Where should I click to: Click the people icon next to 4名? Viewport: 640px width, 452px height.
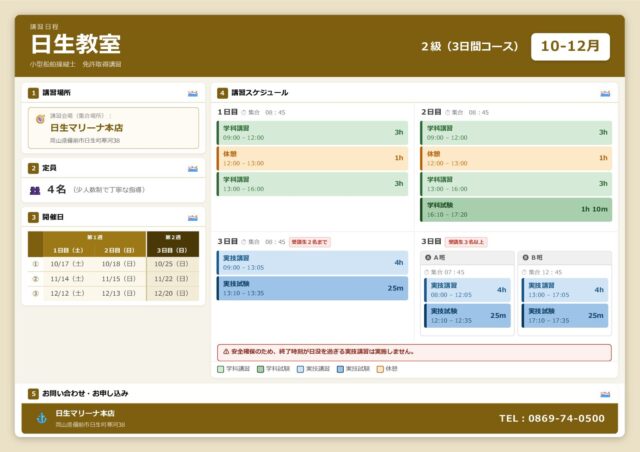click(35, 190)
